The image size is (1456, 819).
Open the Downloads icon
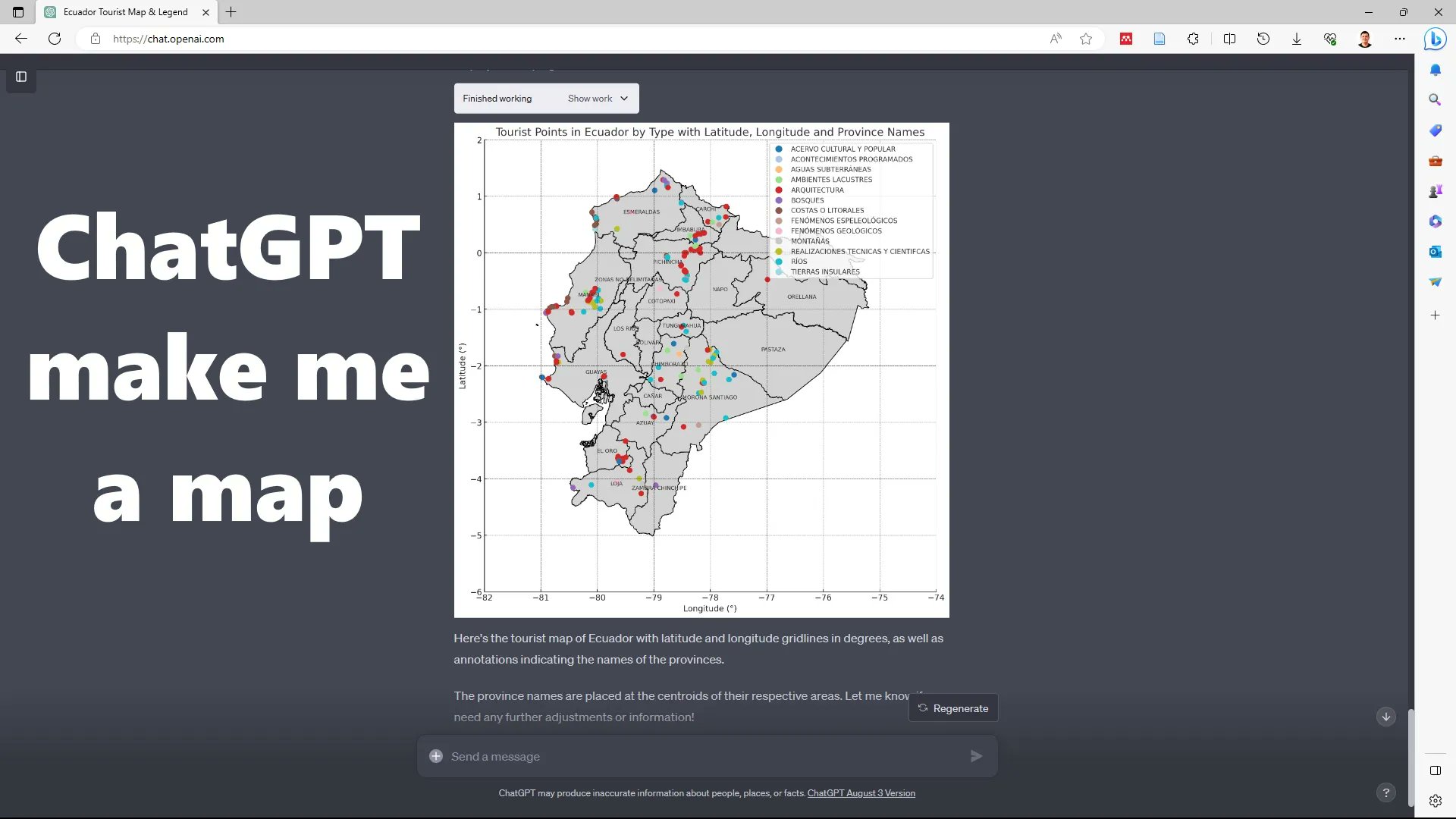[x=1297, y=39]
